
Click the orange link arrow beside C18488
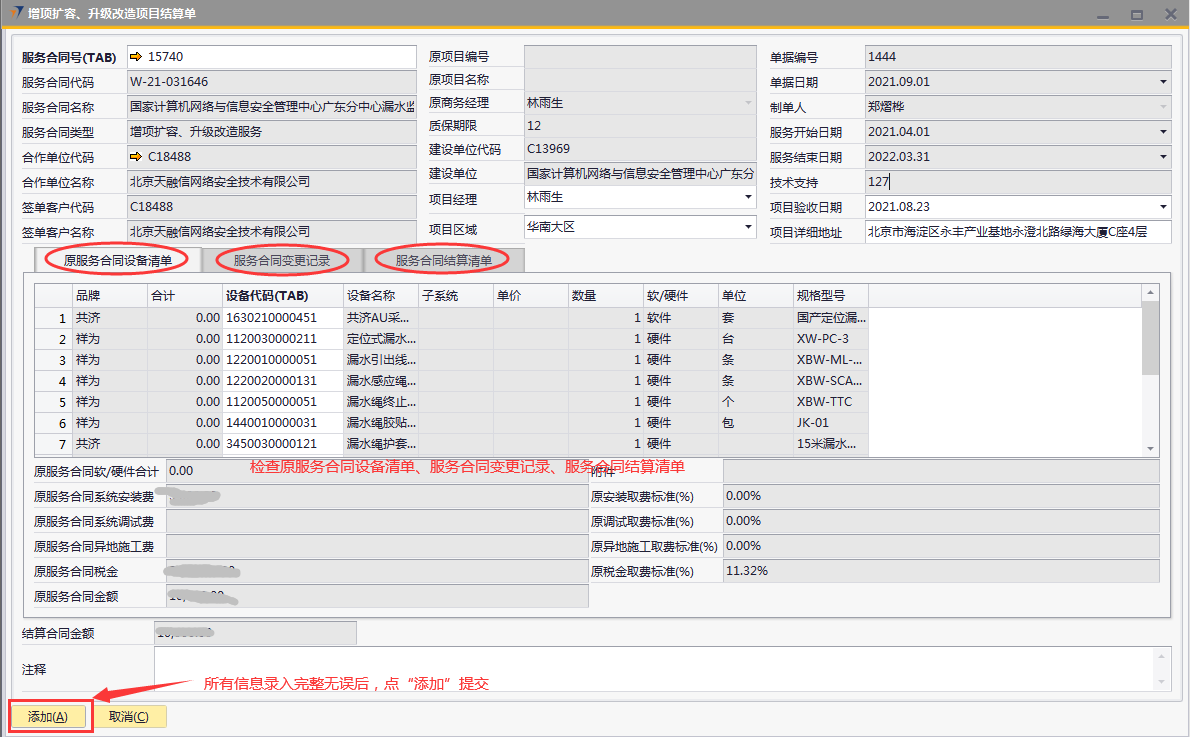click(136, 157)
